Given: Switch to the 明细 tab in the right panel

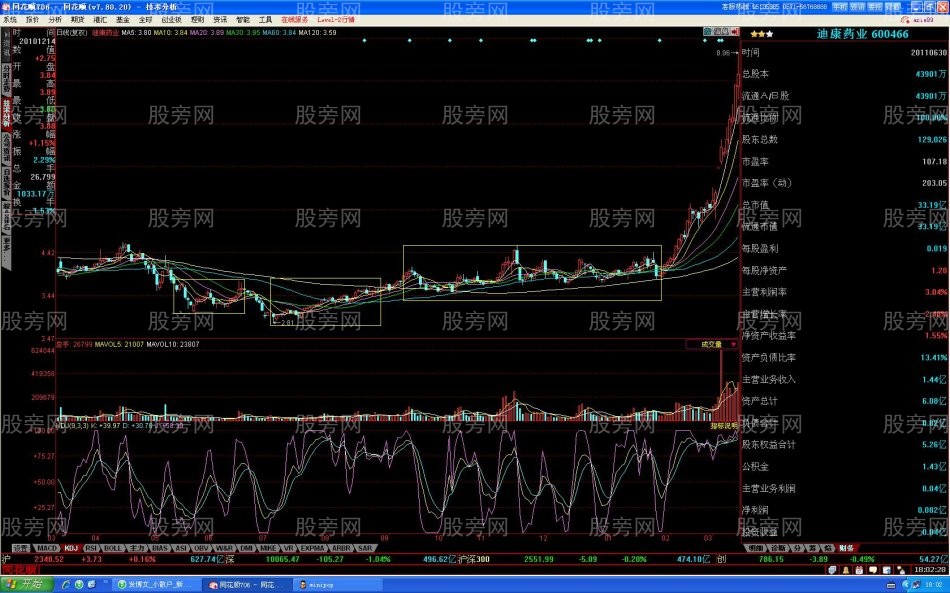Looking at the screenshot, I should (755, 548).
